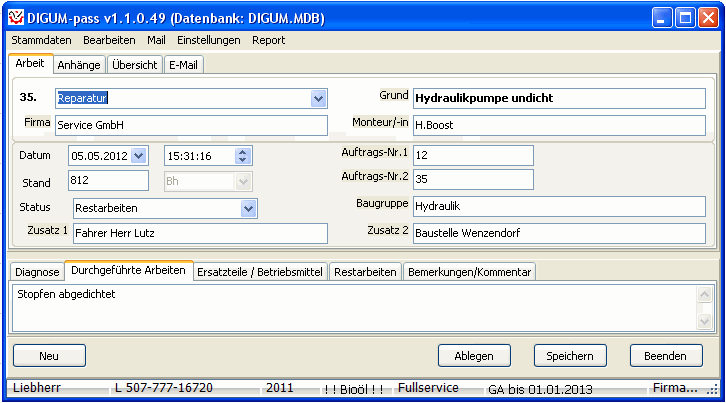Open the disabled Bh unit dropdown
This screenshot has height=403, width=726.
tap(243, 181)
